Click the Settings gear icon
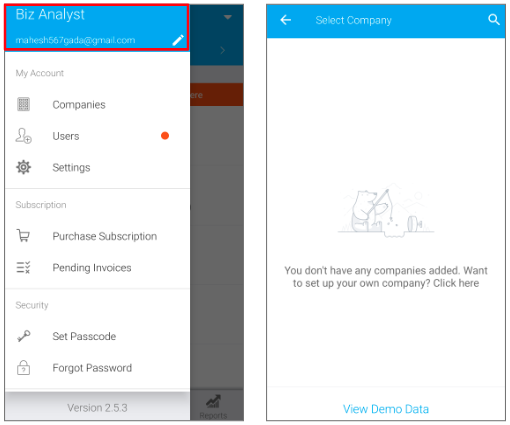Viewport: 510px width, 425px height. pos(23,167)
